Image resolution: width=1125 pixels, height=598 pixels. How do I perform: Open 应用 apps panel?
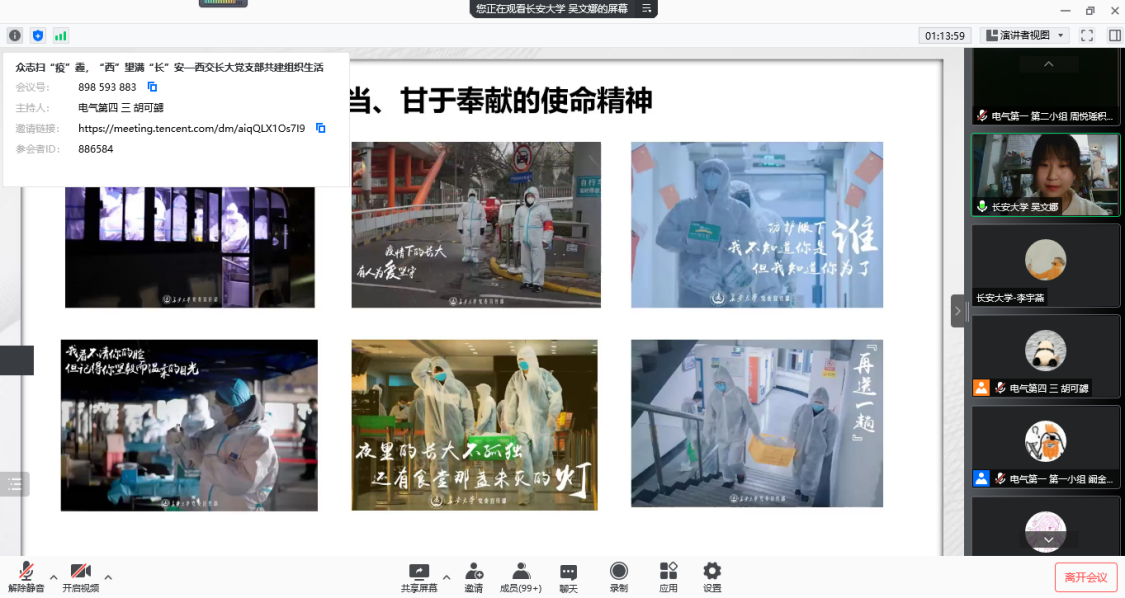coord(668,577)
